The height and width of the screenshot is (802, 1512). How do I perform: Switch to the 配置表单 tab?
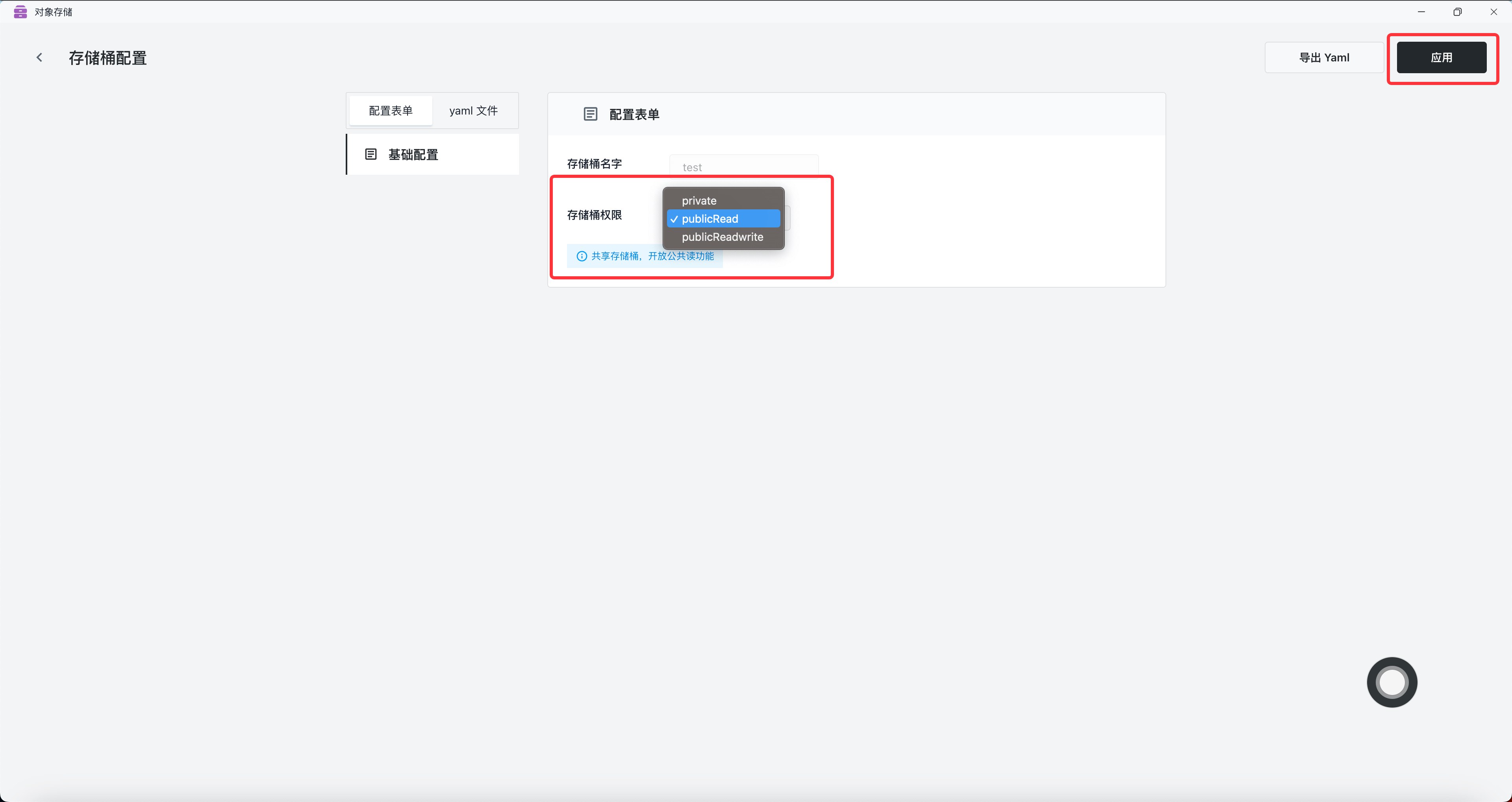(x=391, y=111)
